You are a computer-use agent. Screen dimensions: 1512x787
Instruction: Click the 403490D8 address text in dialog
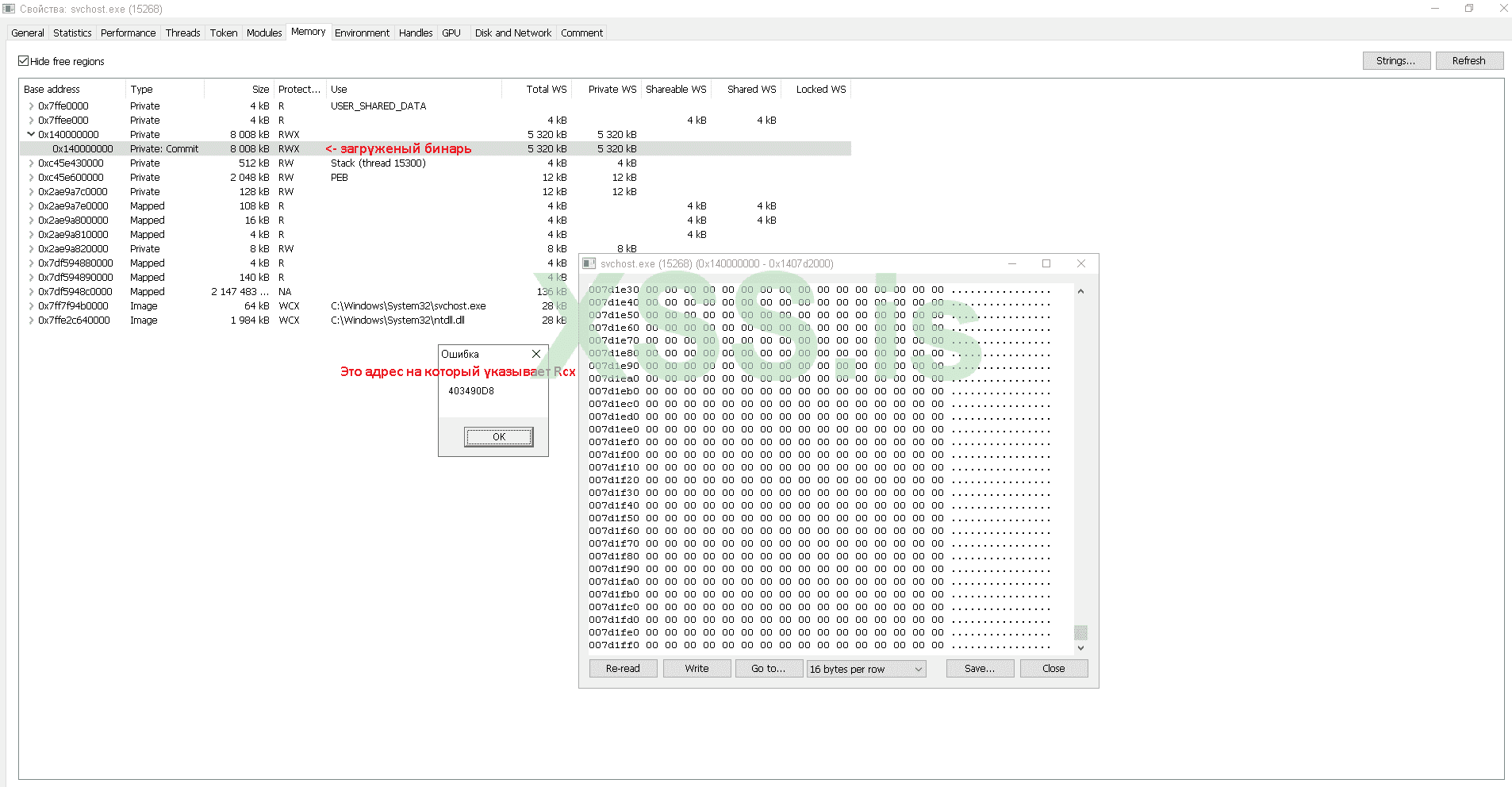(471, 391)
